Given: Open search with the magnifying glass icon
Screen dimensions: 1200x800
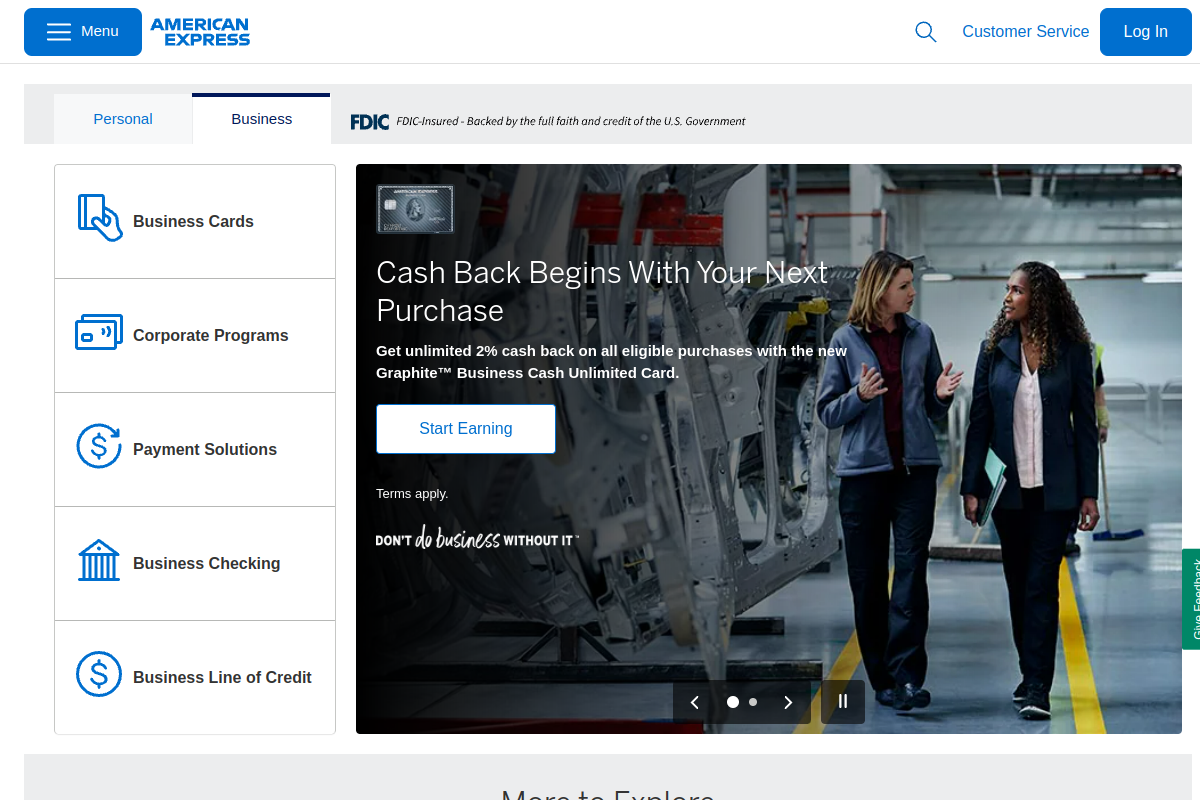Looking at the screenshot, I should pyautogui.click(x=926, y=32).
